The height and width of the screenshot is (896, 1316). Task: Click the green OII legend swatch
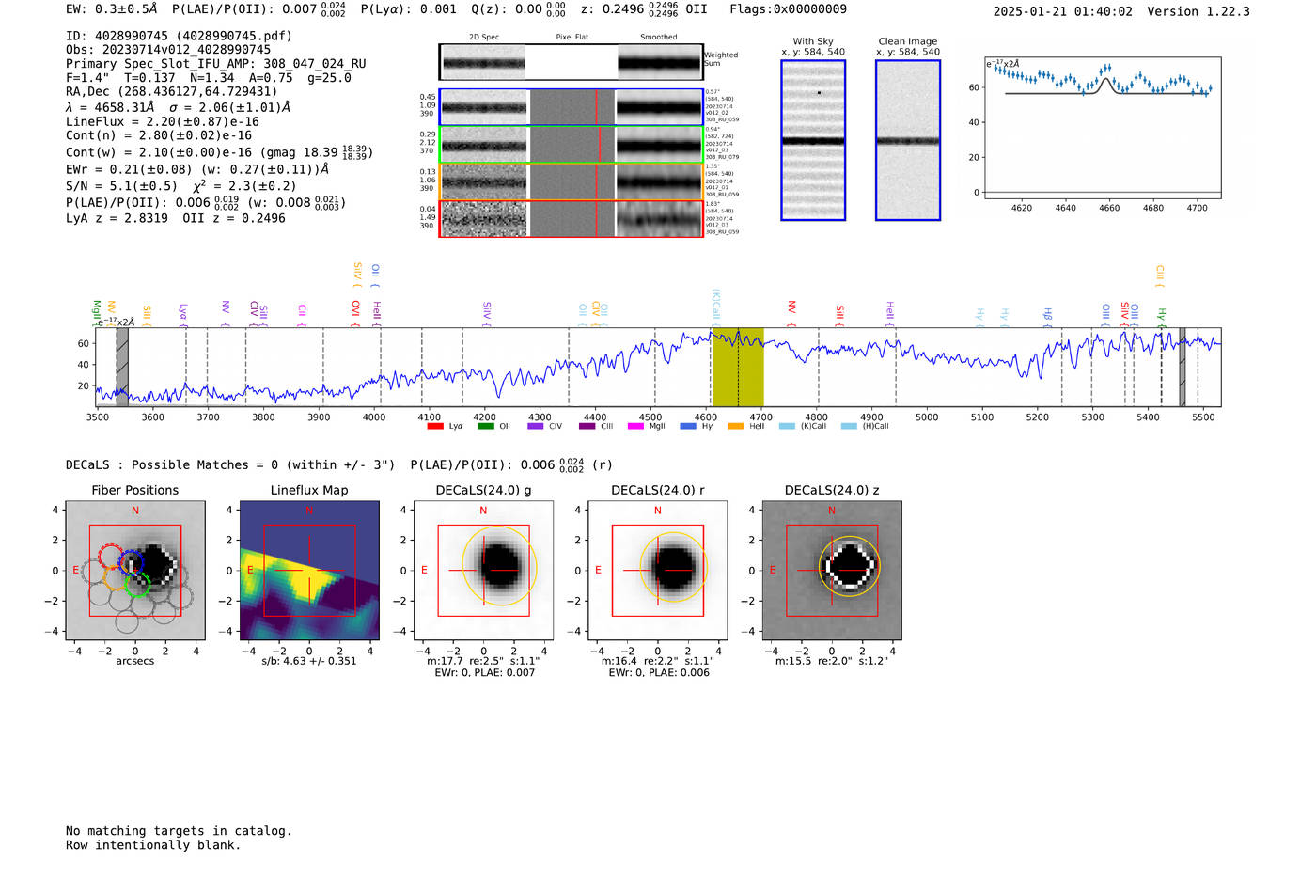click(x=485, y=426)
